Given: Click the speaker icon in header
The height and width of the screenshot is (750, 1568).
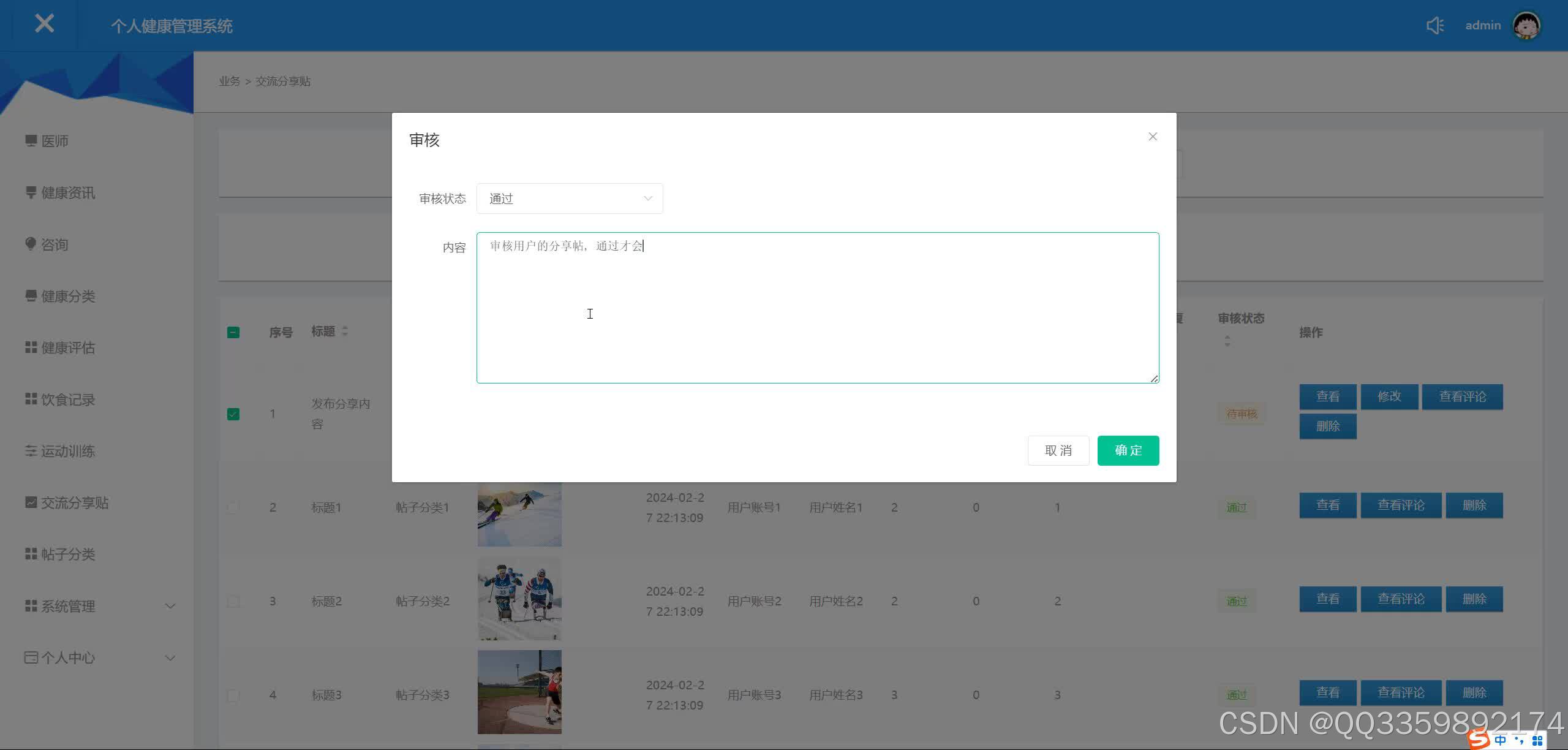Looking at the screenshot, I should (x=1435, y=26).
